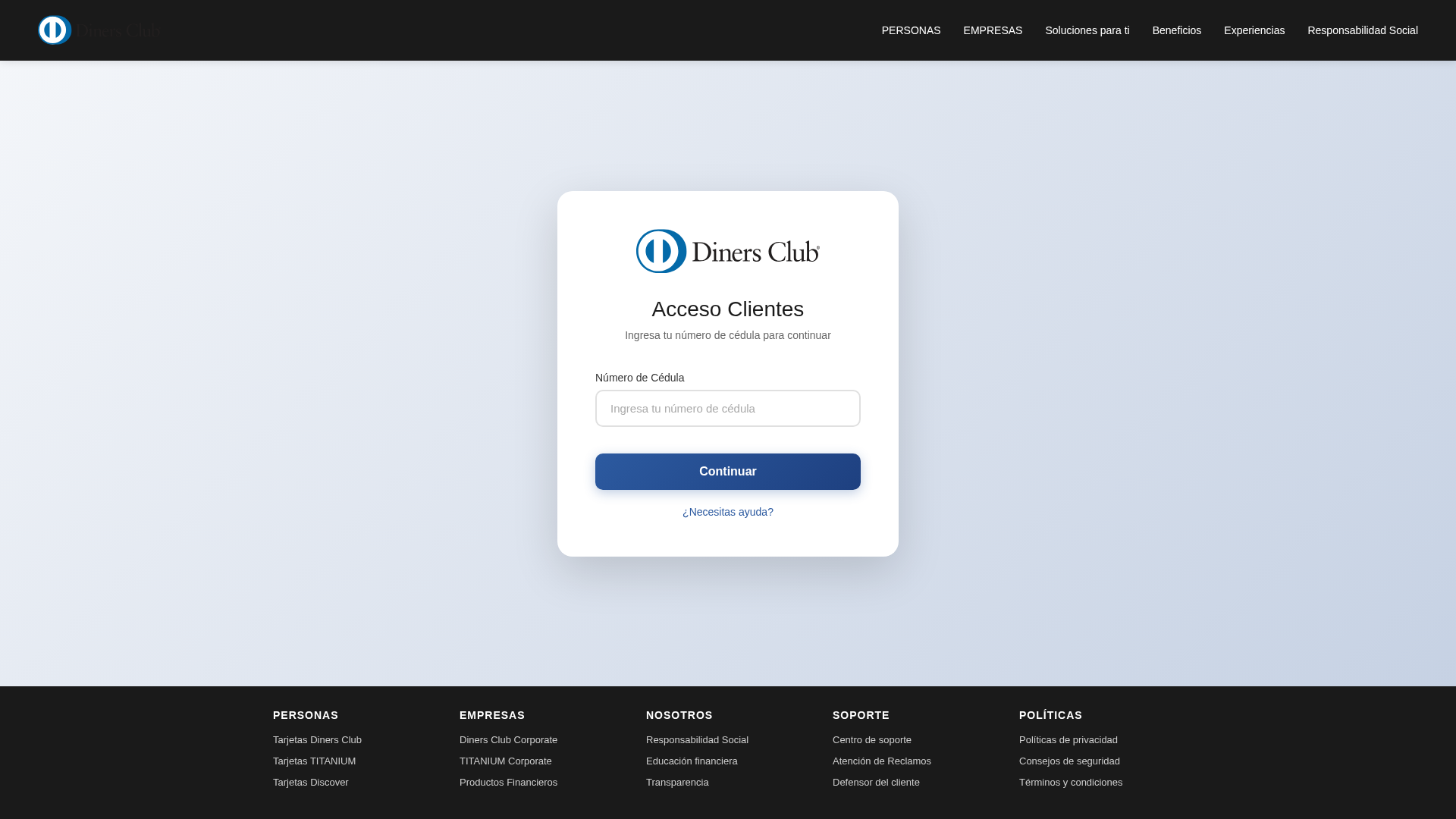1456x819 pixels.
Task: Focus the Número de Cédula input field
Action: [728, 408]
